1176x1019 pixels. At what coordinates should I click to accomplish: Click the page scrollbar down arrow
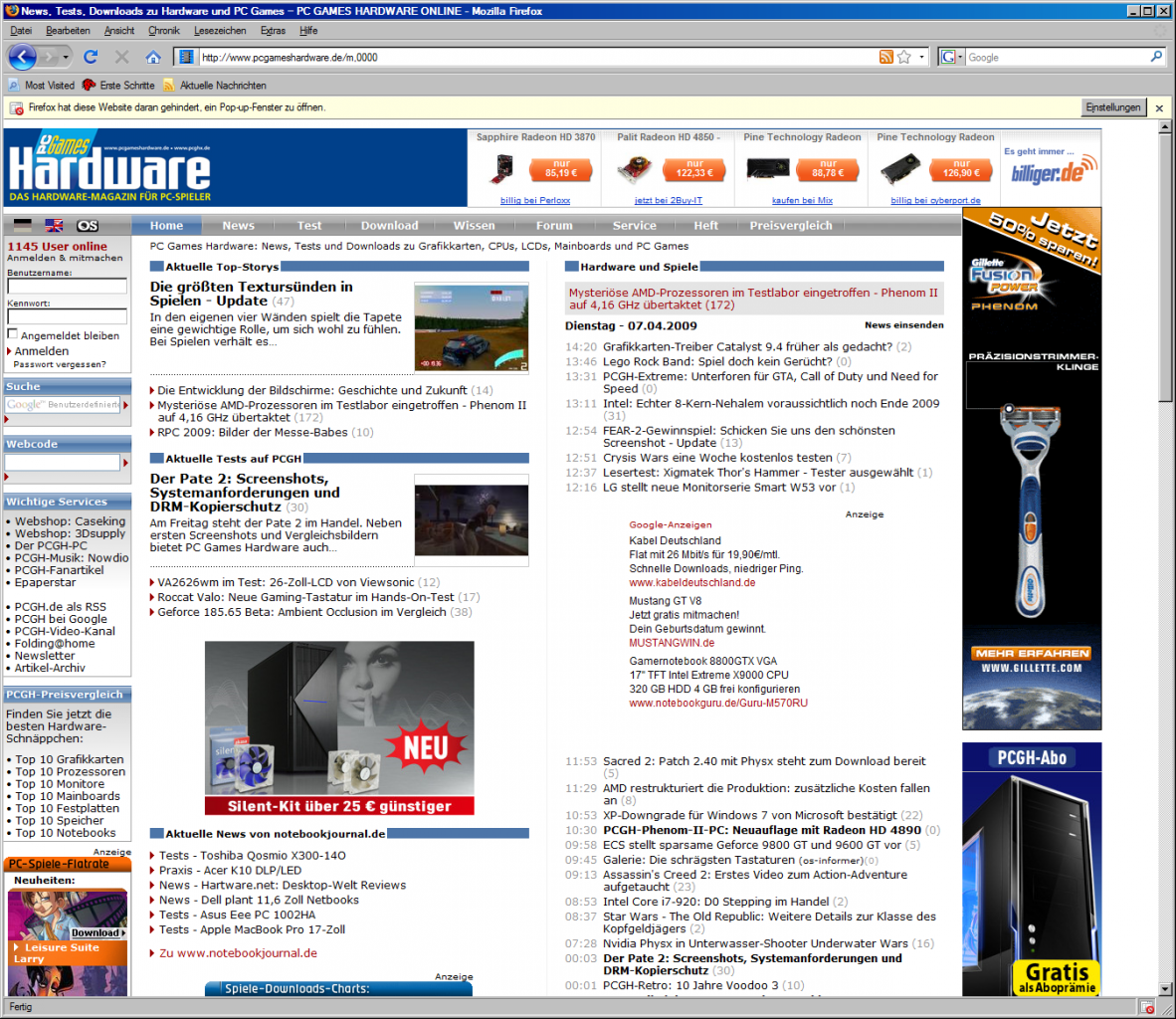pos(1165,989)
